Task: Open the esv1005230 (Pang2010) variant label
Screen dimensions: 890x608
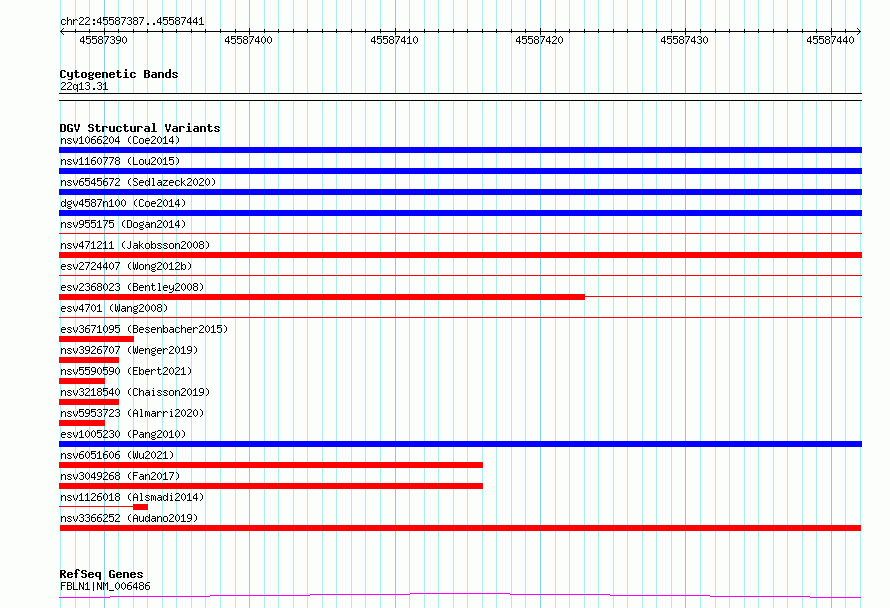Action: pos(123,434)
